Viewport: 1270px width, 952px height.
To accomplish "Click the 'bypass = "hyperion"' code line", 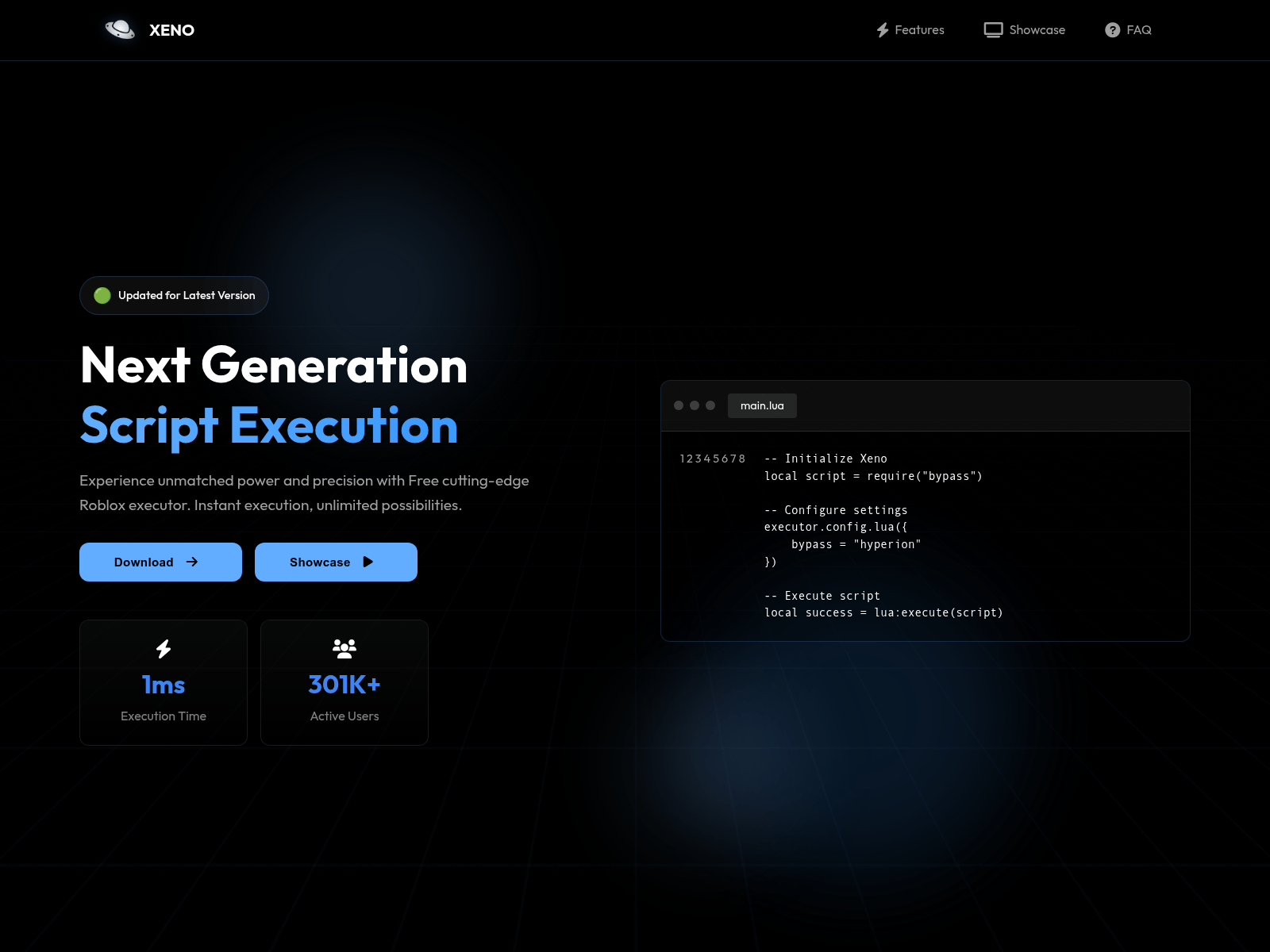I will point(856,544).
